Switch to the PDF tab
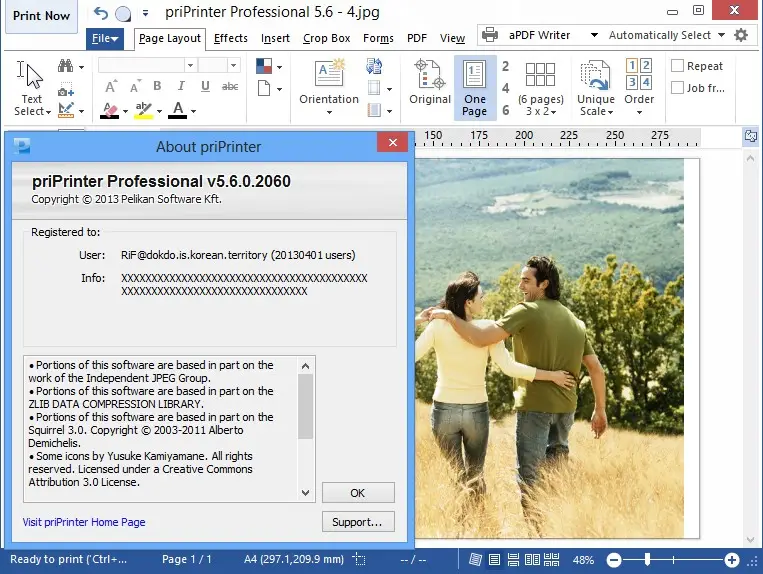Screen dimensions: 763x574 point(417,38)
